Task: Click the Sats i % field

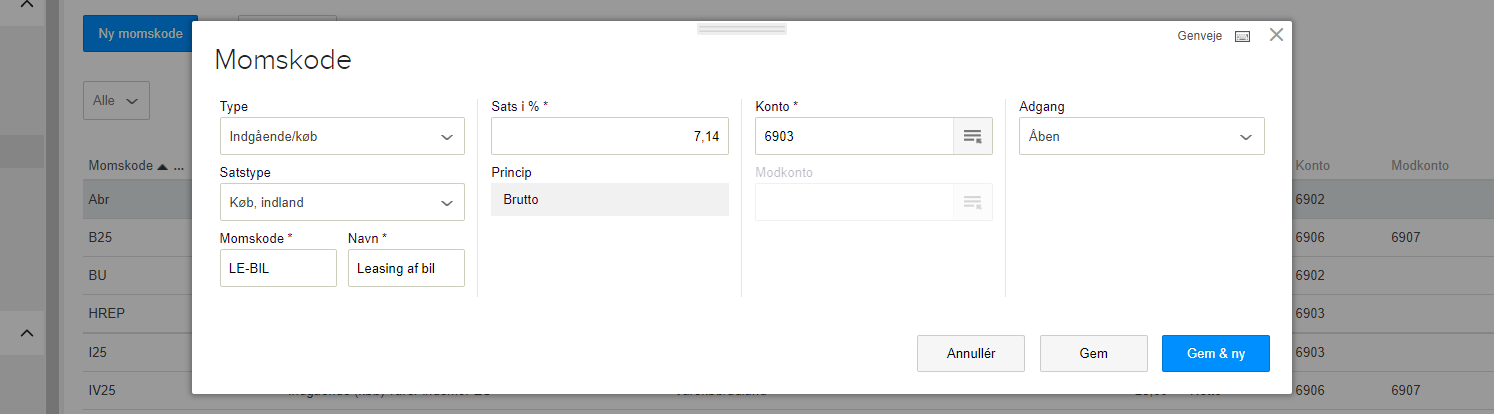Action: (609, 136)
